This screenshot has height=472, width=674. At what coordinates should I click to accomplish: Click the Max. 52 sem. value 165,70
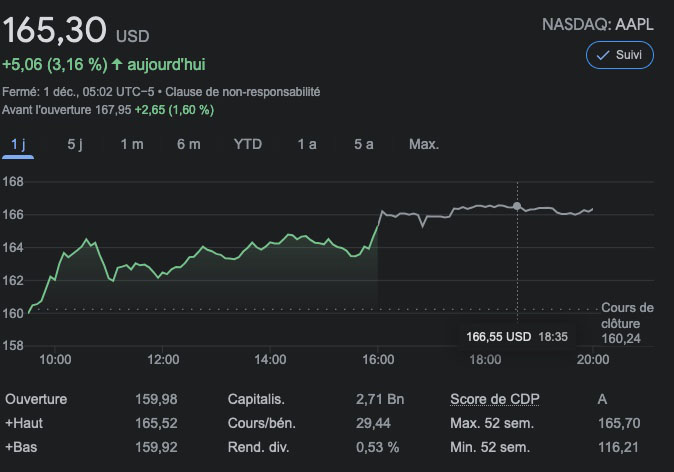click(x=619, y=423)
